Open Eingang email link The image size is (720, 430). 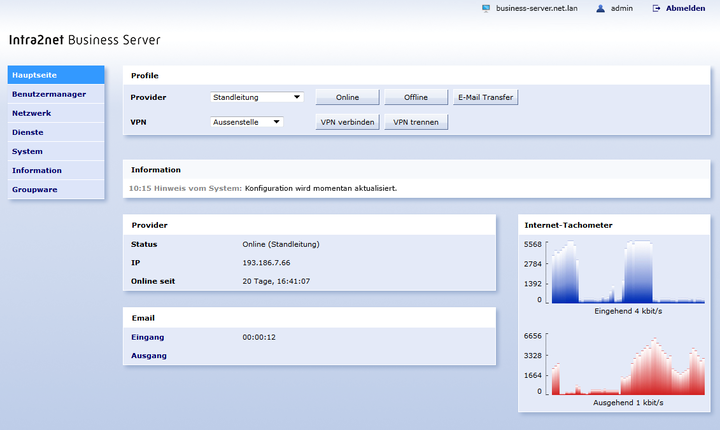pyautogui.click(x=147, y=337)
